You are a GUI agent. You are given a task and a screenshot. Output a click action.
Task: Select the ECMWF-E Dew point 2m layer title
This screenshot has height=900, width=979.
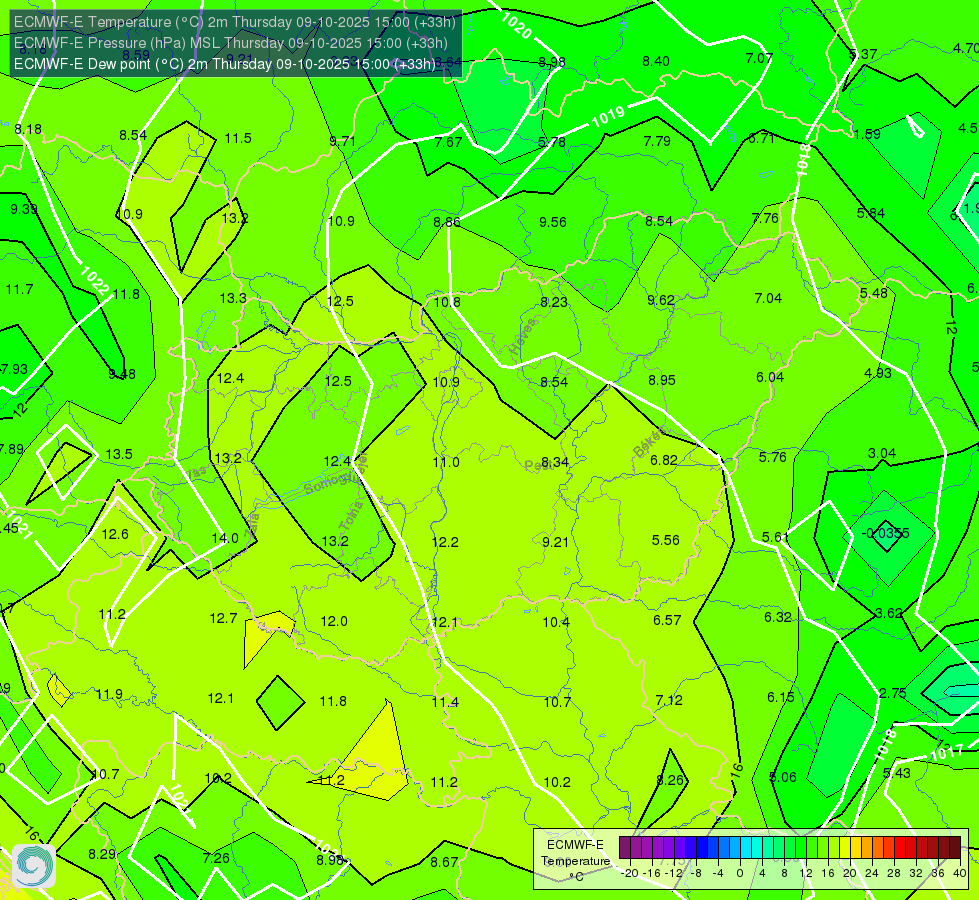(x=225, y=64)
